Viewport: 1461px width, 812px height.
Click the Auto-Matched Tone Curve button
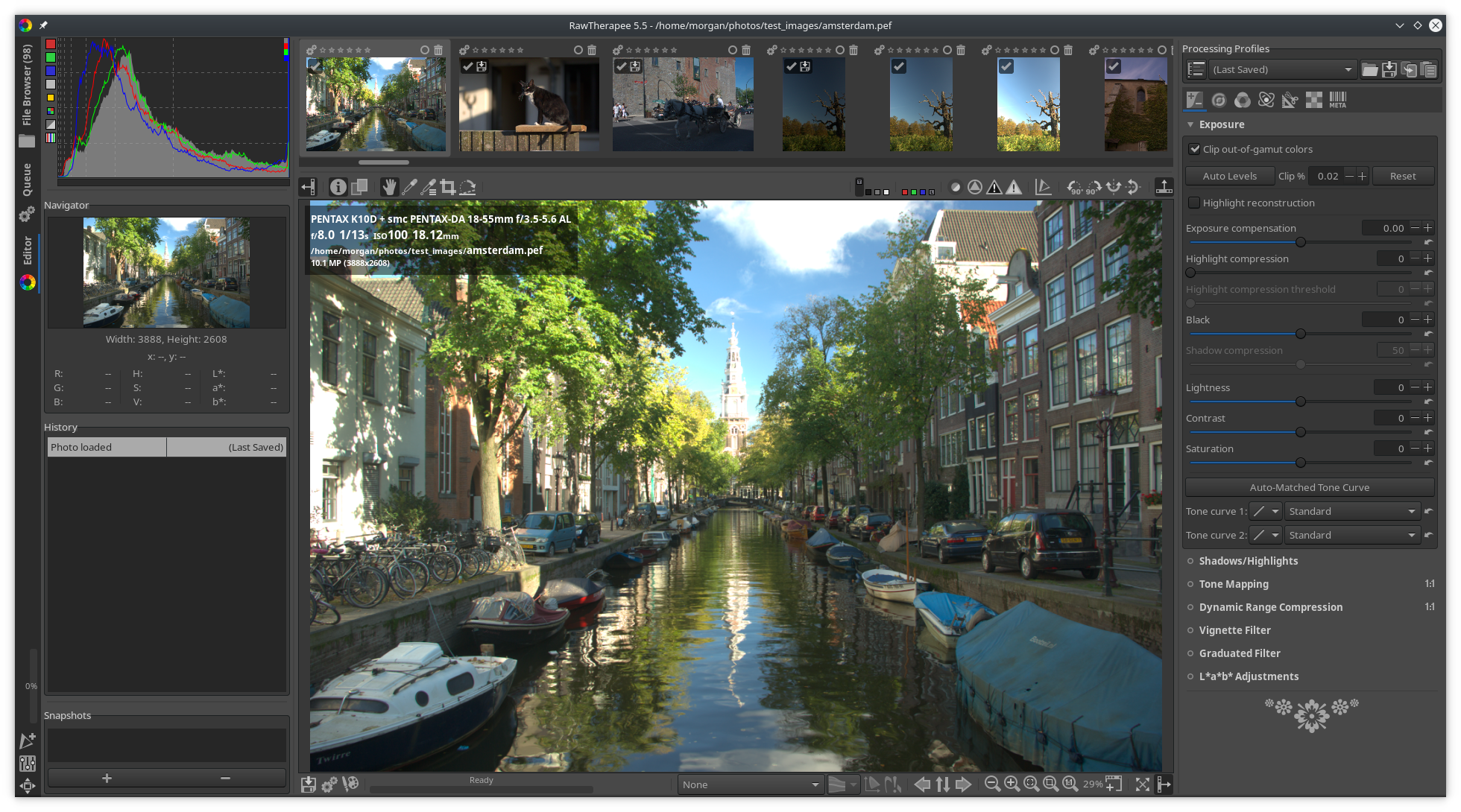1309,487
